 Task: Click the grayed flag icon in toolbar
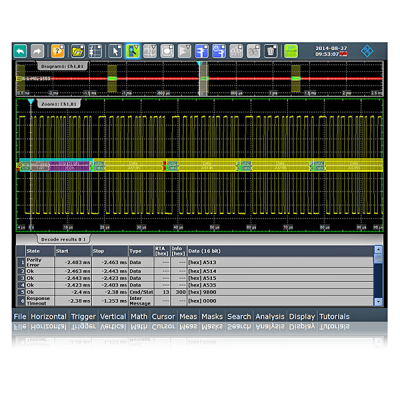tap(184, 51)
